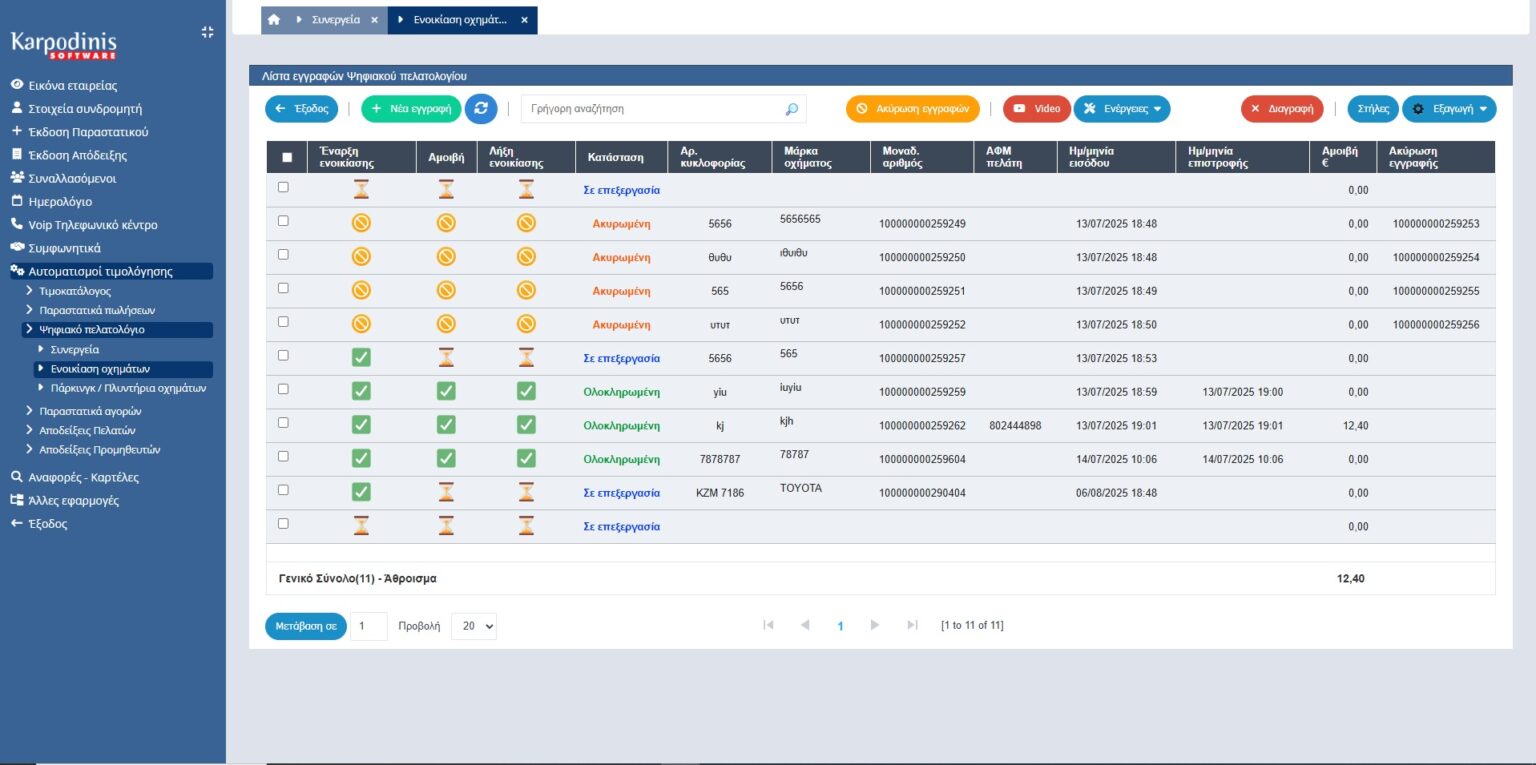
Task: Click the magnifier icon in quick search
Action: 791,109
